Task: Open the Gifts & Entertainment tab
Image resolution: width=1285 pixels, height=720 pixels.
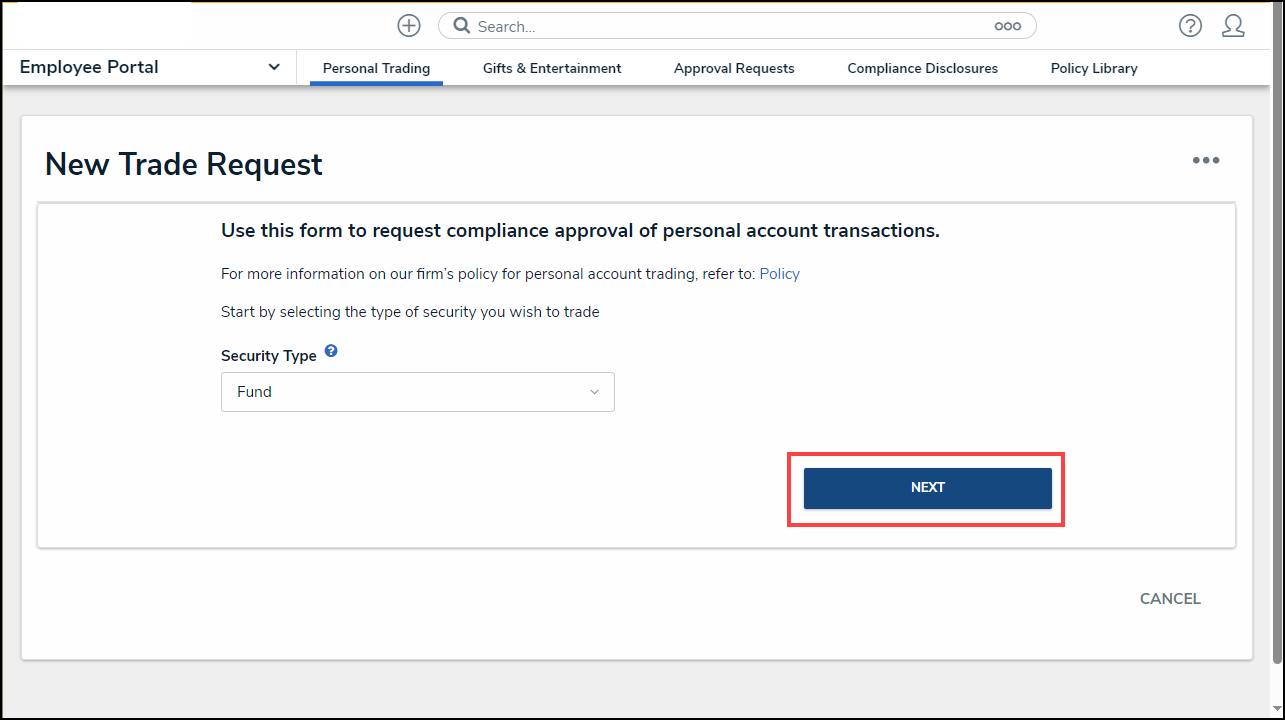Action: [x=552, y=69]
